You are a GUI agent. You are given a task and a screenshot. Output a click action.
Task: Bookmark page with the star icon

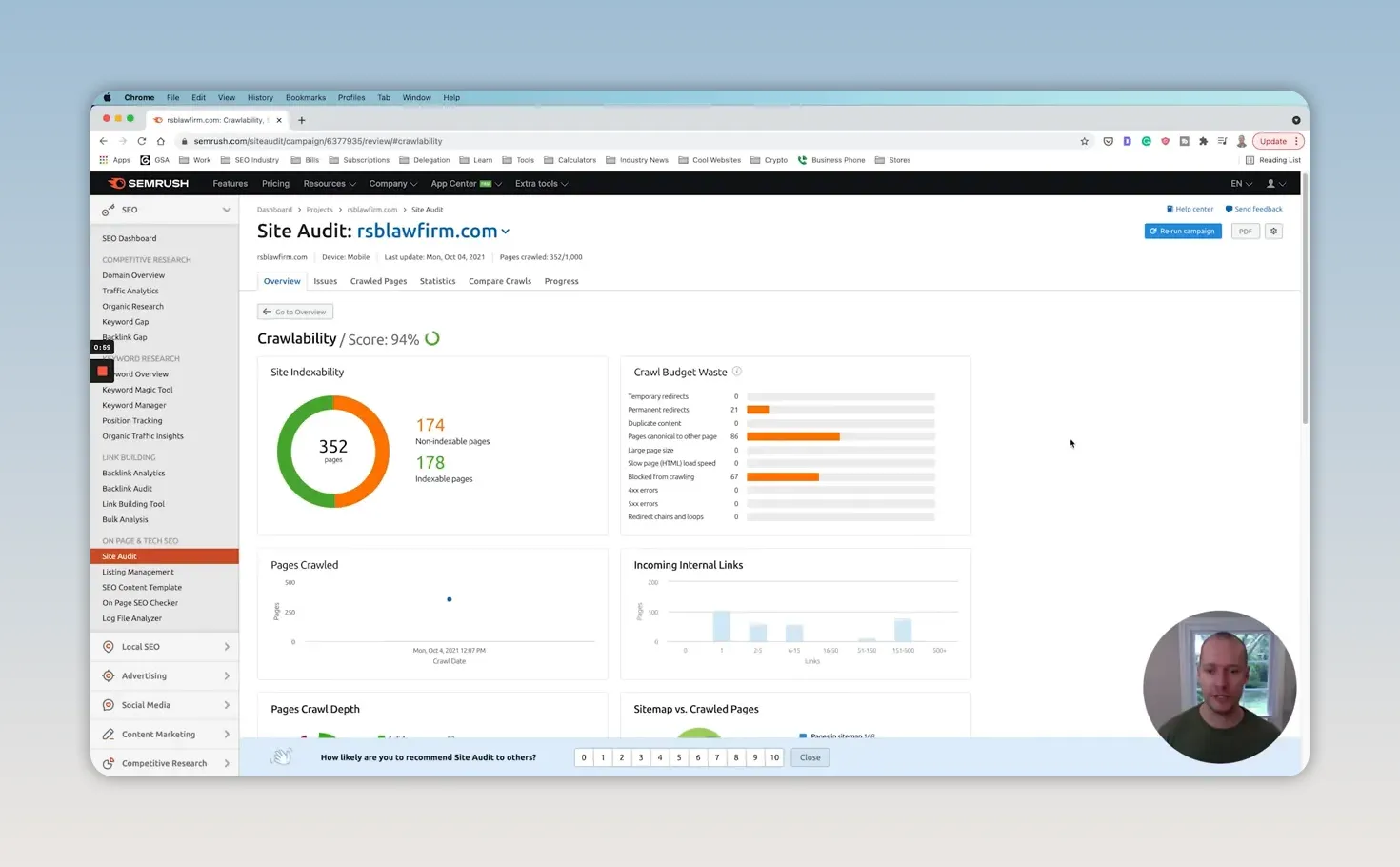(x=1084, y=141)
